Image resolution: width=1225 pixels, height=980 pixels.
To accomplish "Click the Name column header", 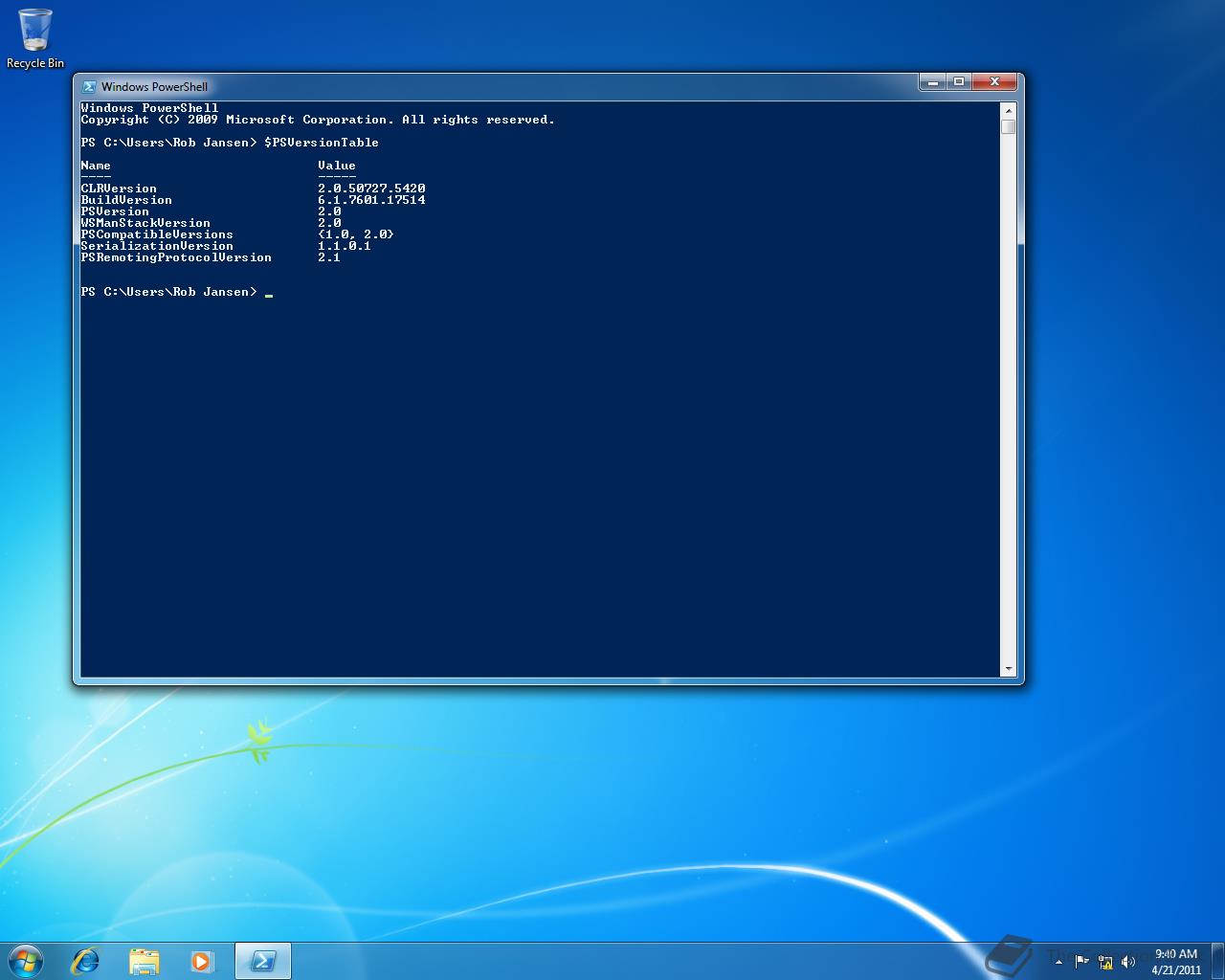I will click(96, 166).
